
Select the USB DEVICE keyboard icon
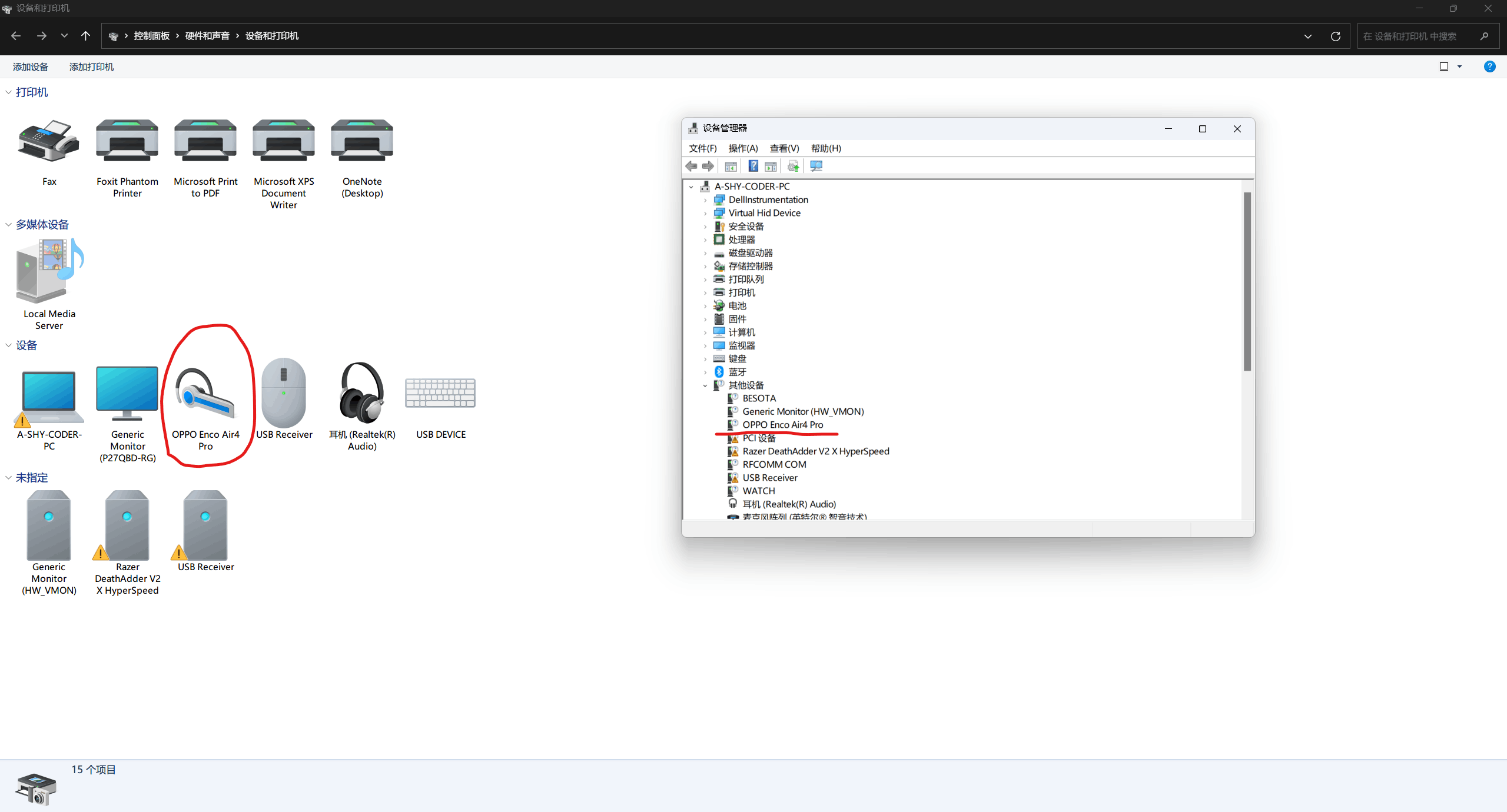(x=440, y=393)
